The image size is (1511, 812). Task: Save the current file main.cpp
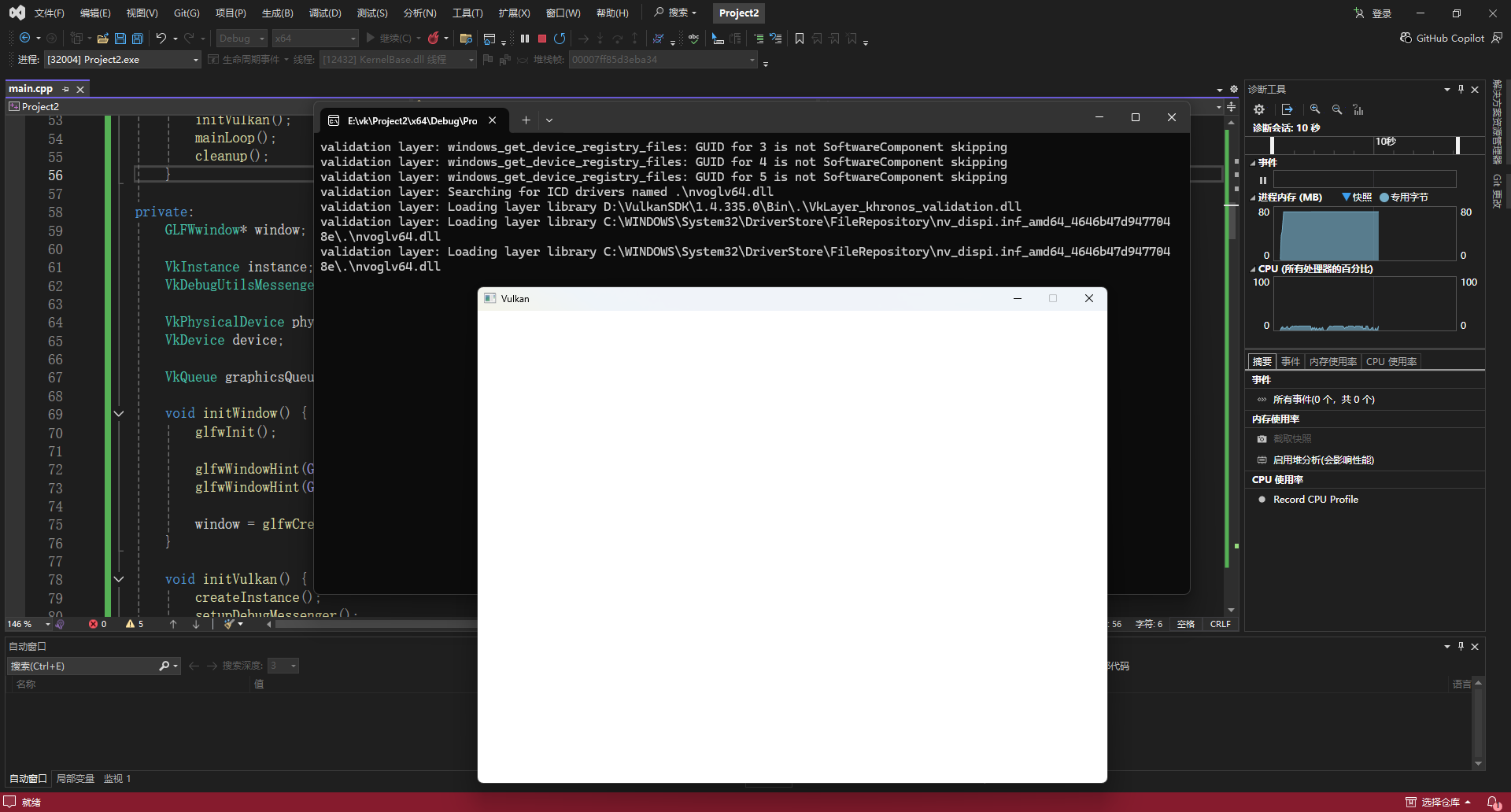(120, 38)
